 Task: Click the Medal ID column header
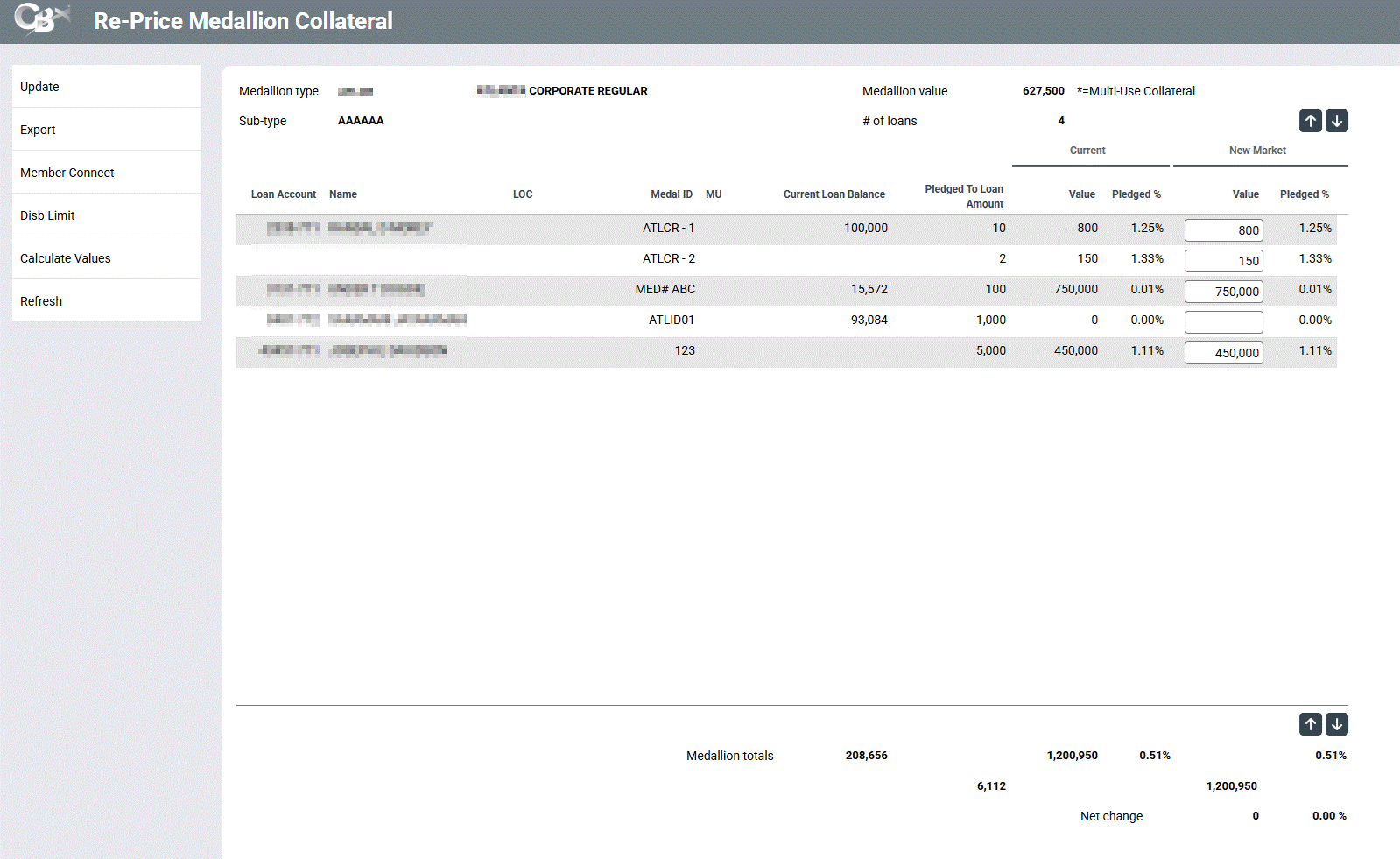pos(671,194)
